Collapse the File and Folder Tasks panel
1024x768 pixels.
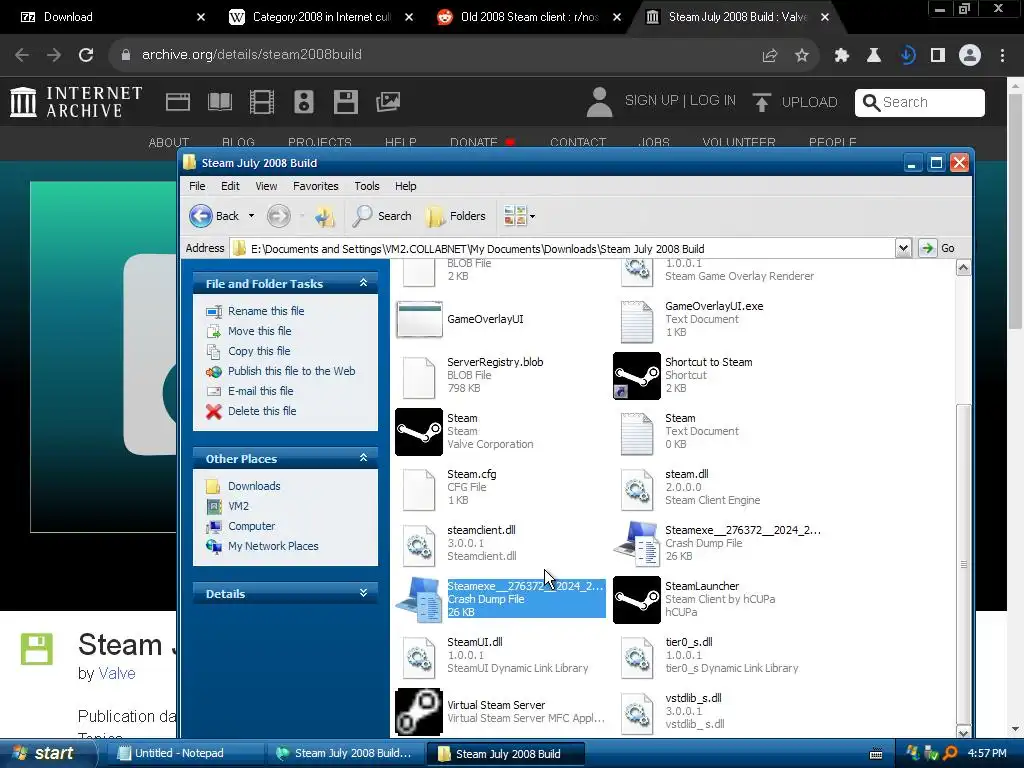pyautogui.click(x=363, y=283)
